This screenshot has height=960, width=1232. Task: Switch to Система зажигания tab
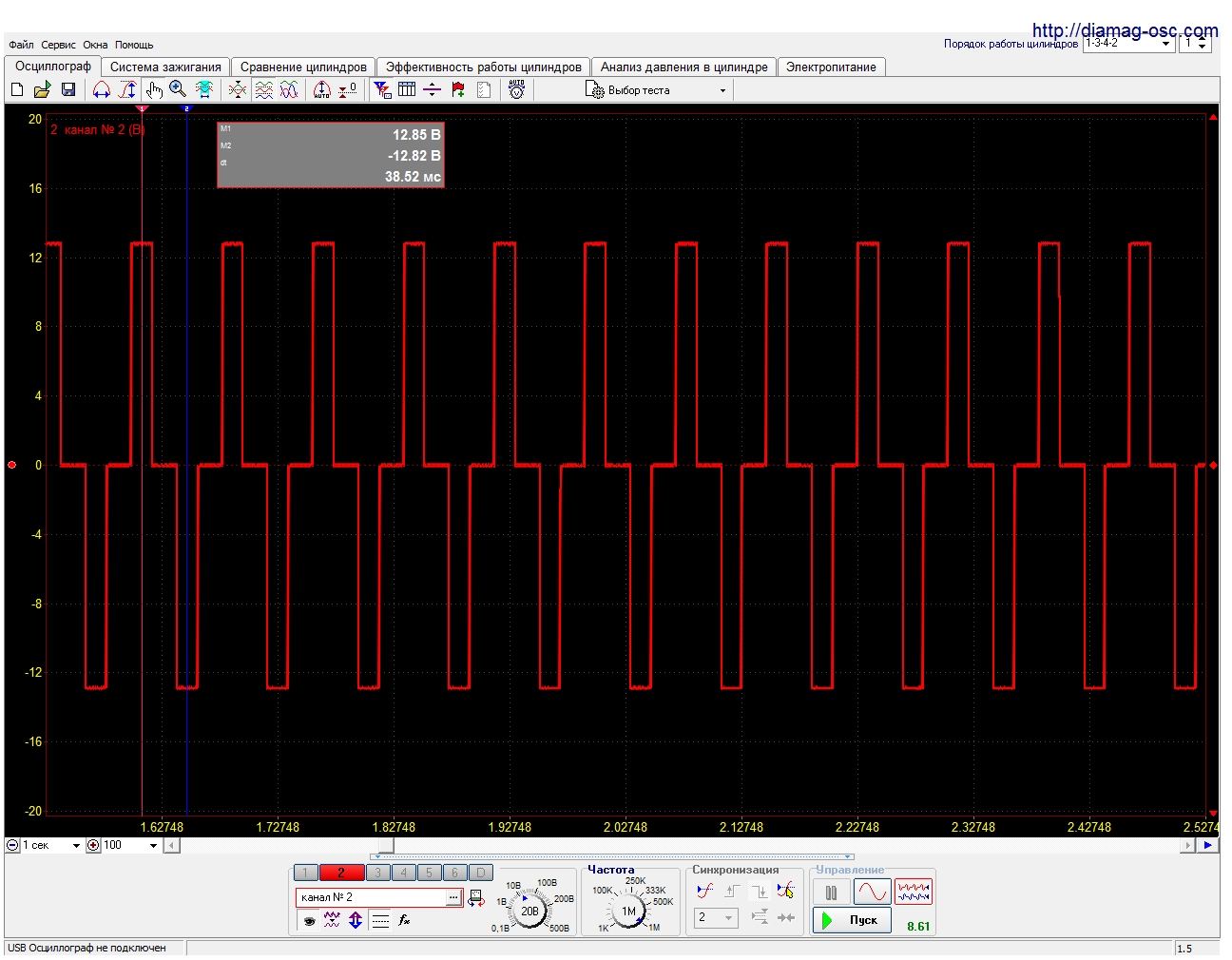coord(165,67)
